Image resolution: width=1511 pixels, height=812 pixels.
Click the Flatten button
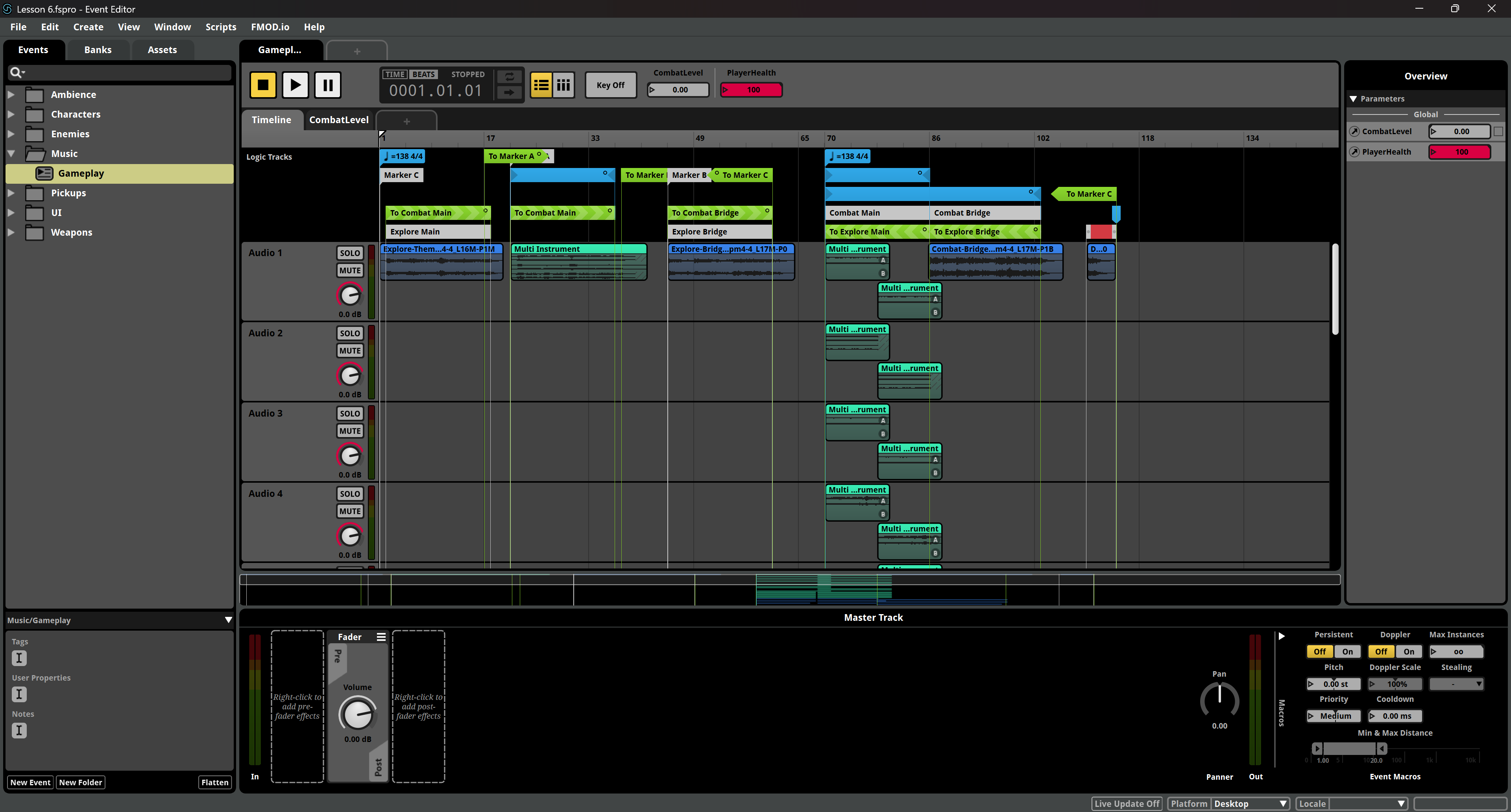[215, 782]
